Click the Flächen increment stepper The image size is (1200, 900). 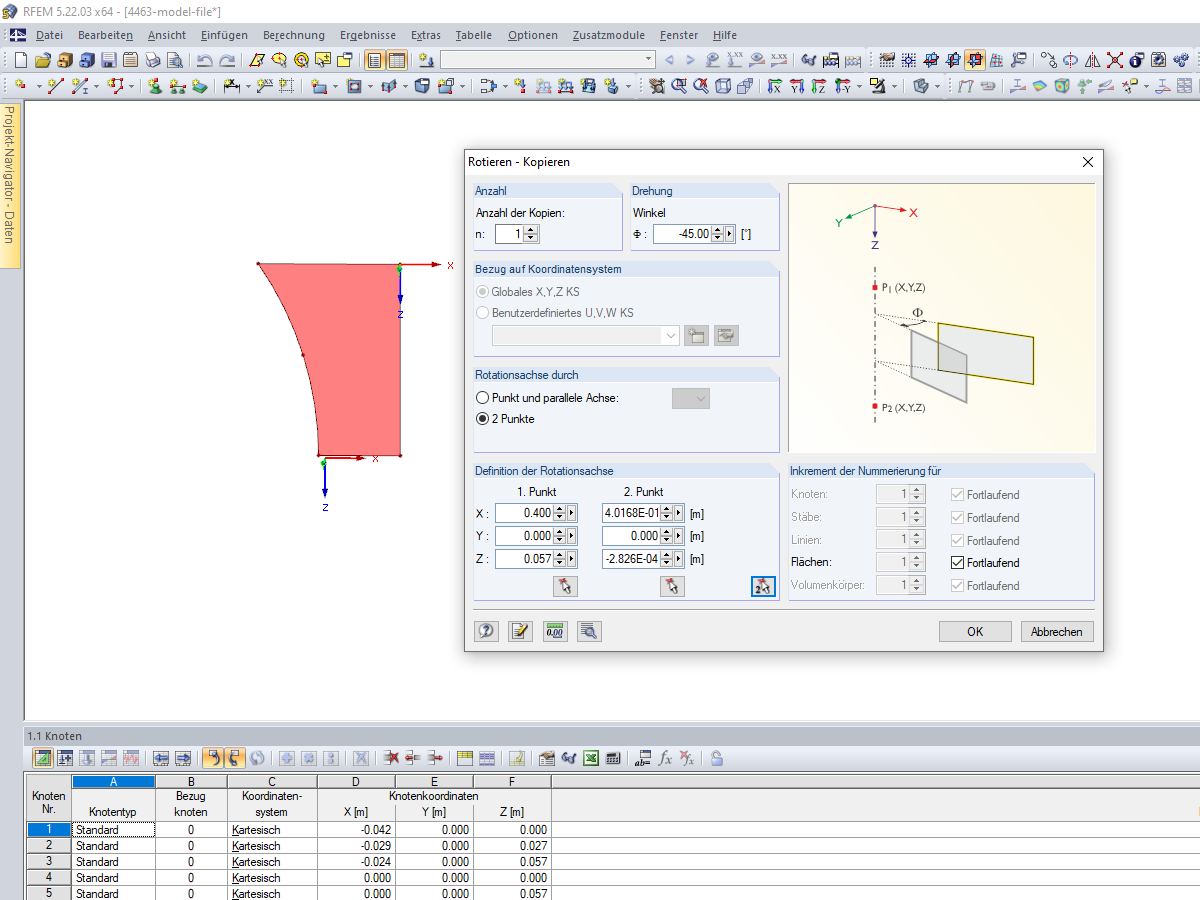pos(918,563)
